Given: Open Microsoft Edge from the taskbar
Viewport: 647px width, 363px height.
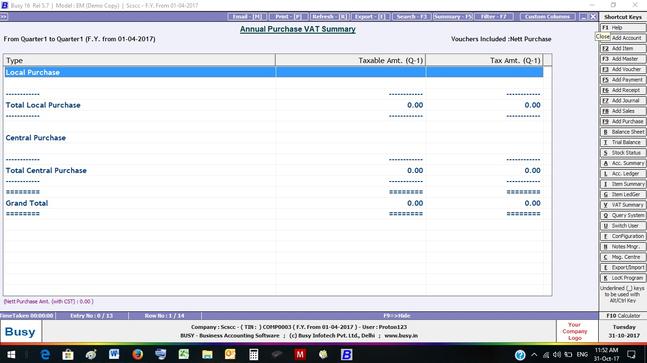Looking at the screenshot, I should [45, 354].
